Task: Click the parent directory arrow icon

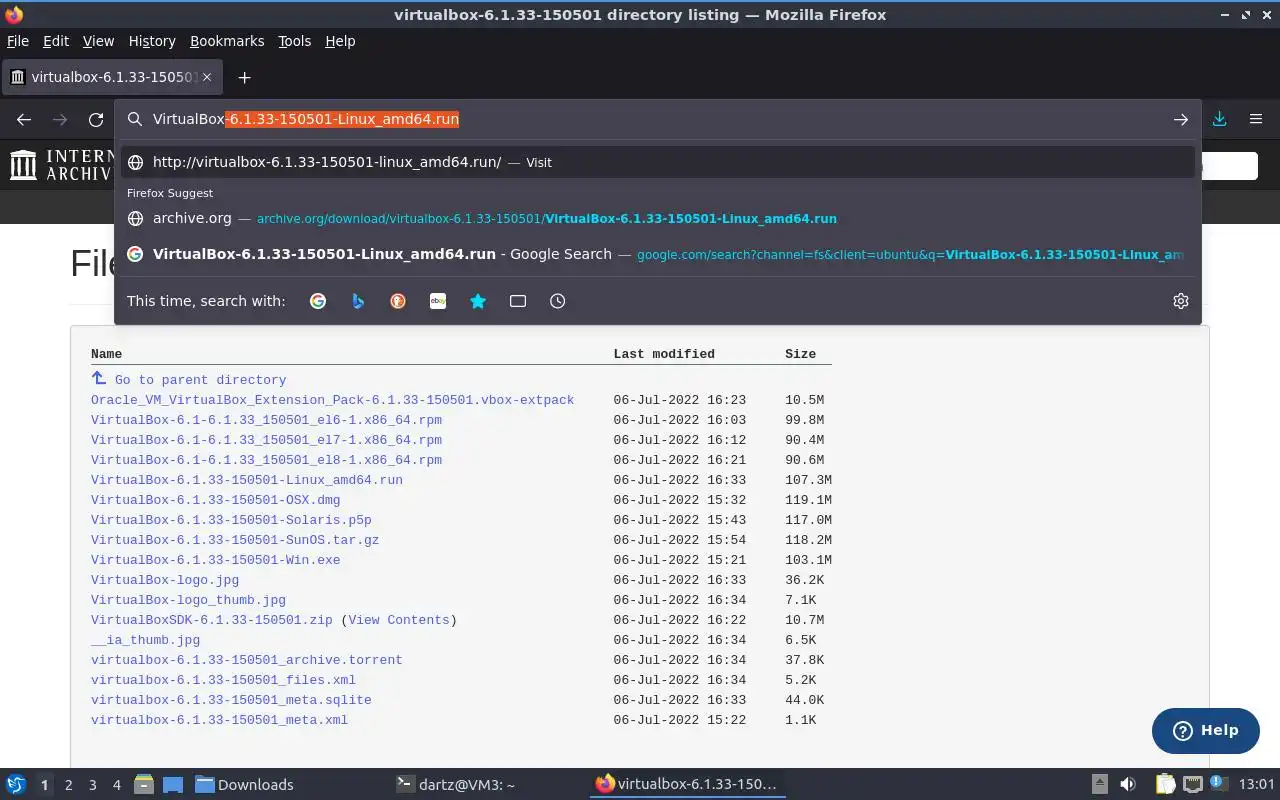Action: (x=98, y=378)
